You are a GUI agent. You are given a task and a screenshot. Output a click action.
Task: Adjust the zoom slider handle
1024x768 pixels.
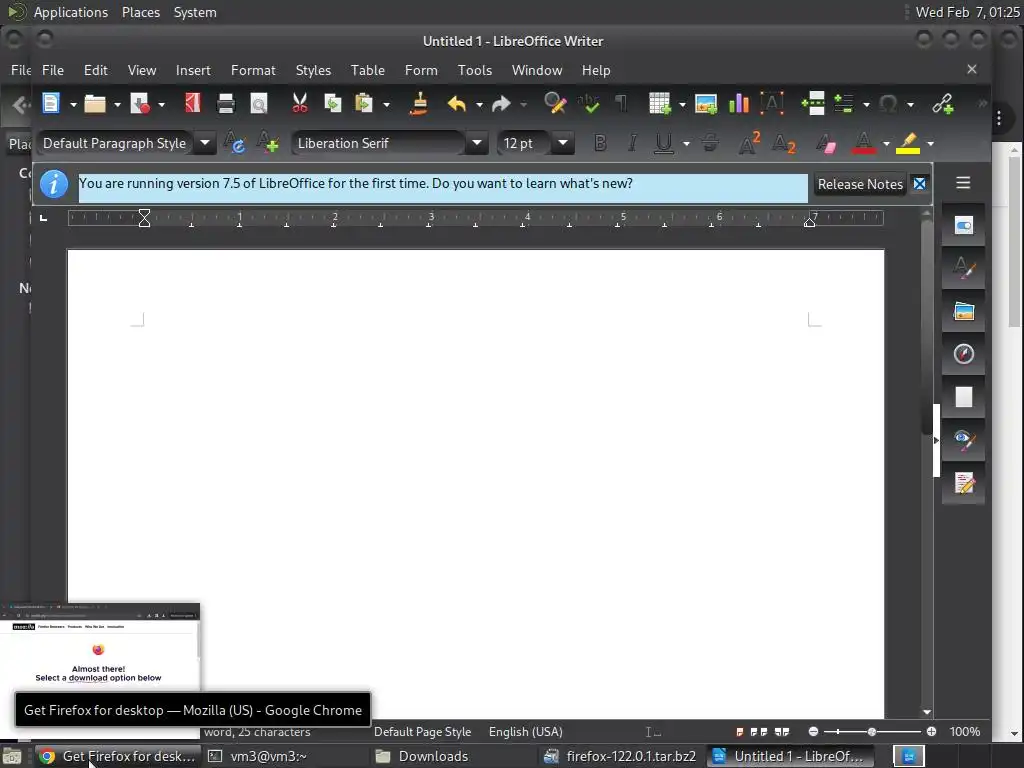pyautogui.click(x=871, y=731)
